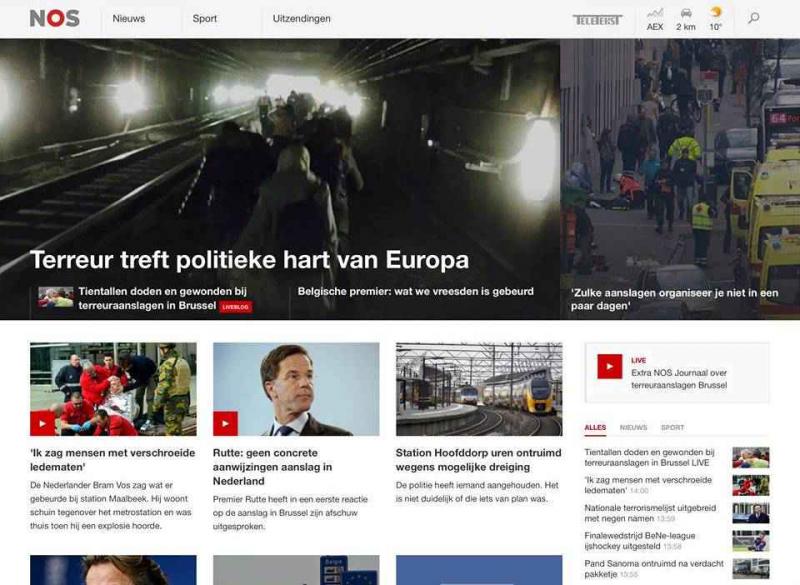This screenshot has height=585, width=800.
Task: Open the Uitzendingen menu
Action: pos(302,18)
